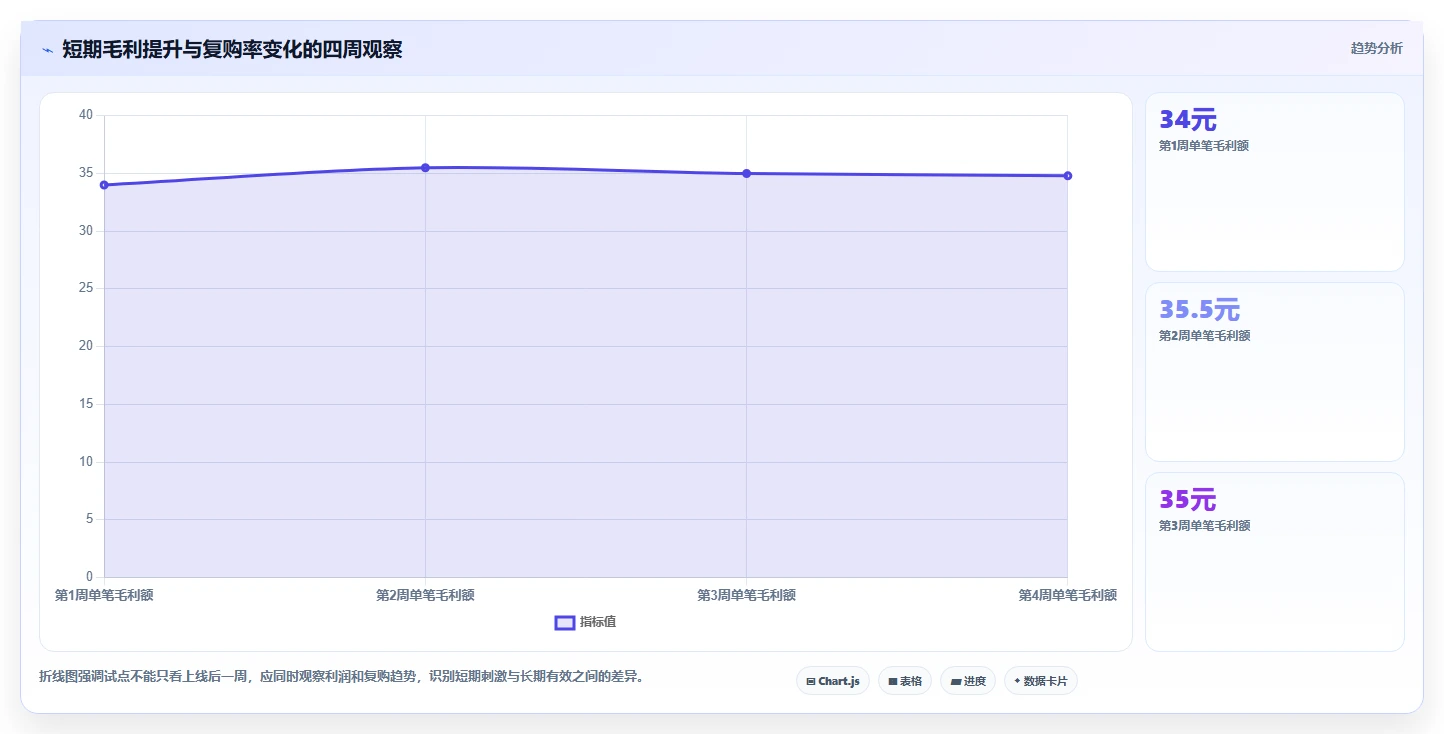Click the 第2周单笔毛利额 card caption
The image size is (1444, 734).
click(x=1204, y=336)
